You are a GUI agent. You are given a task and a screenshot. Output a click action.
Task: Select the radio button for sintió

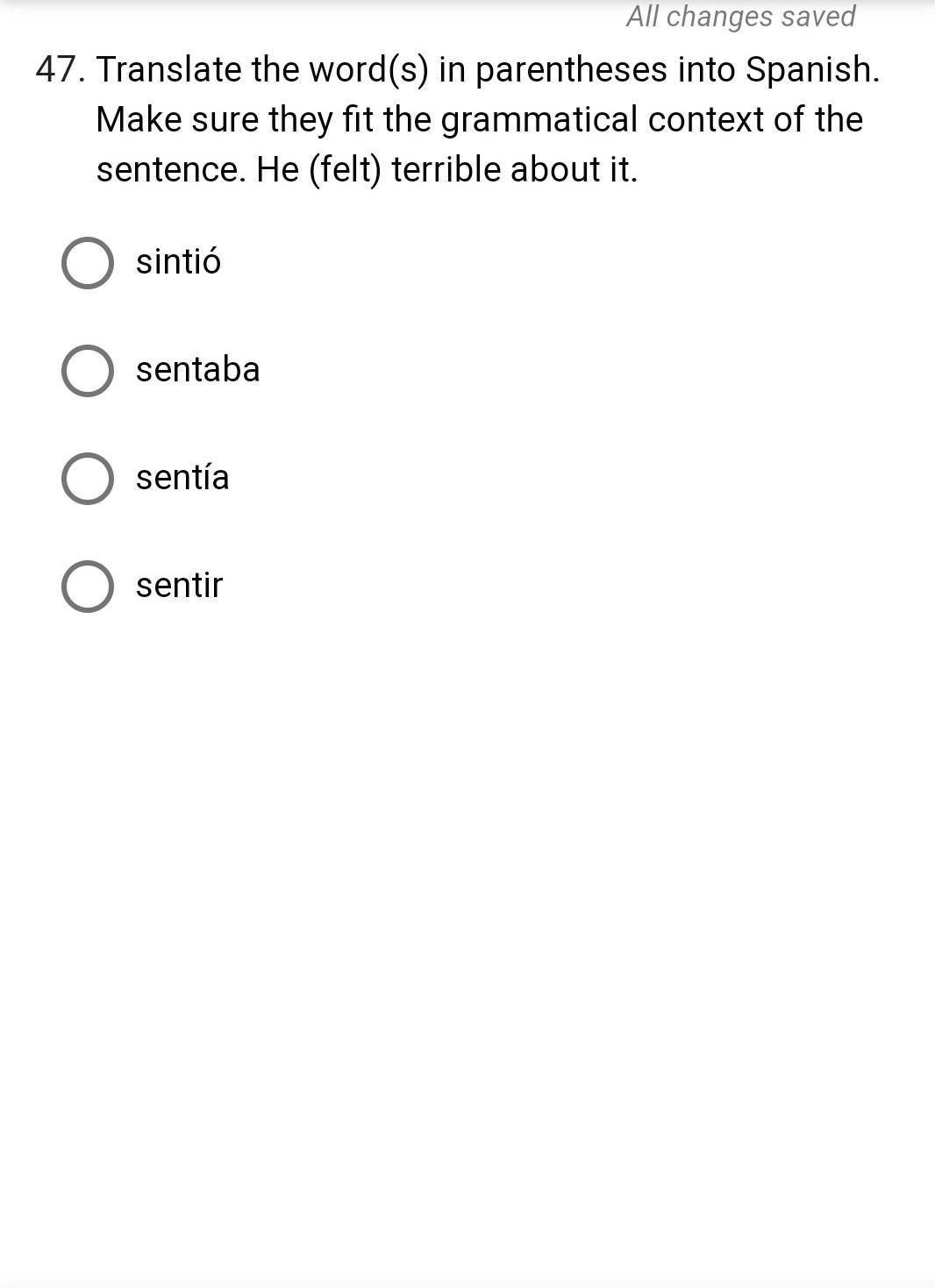point(88,263)
